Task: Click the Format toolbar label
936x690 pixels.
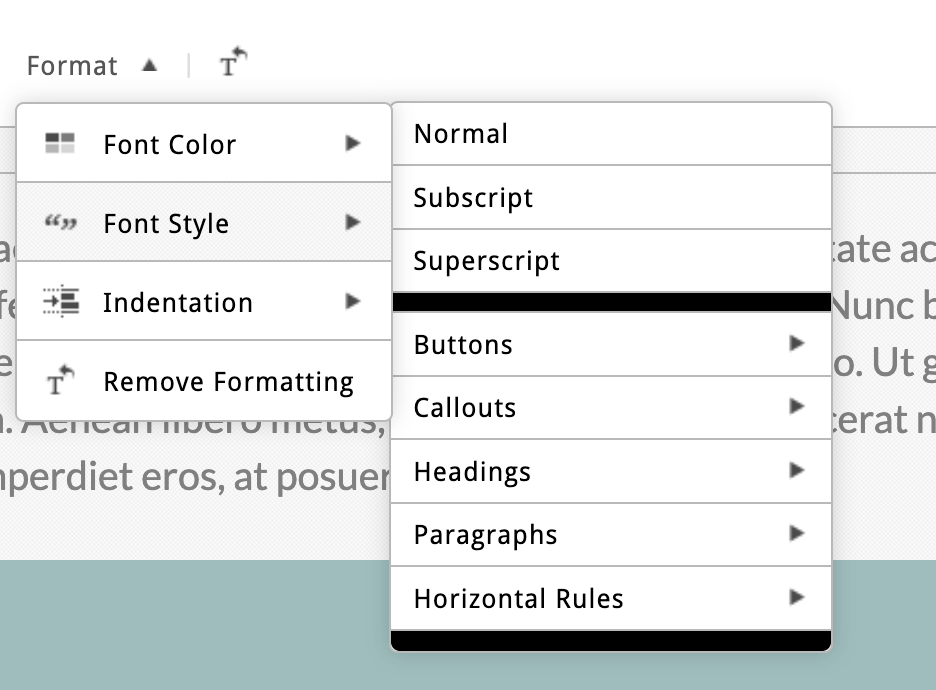Action: (72, 66)
